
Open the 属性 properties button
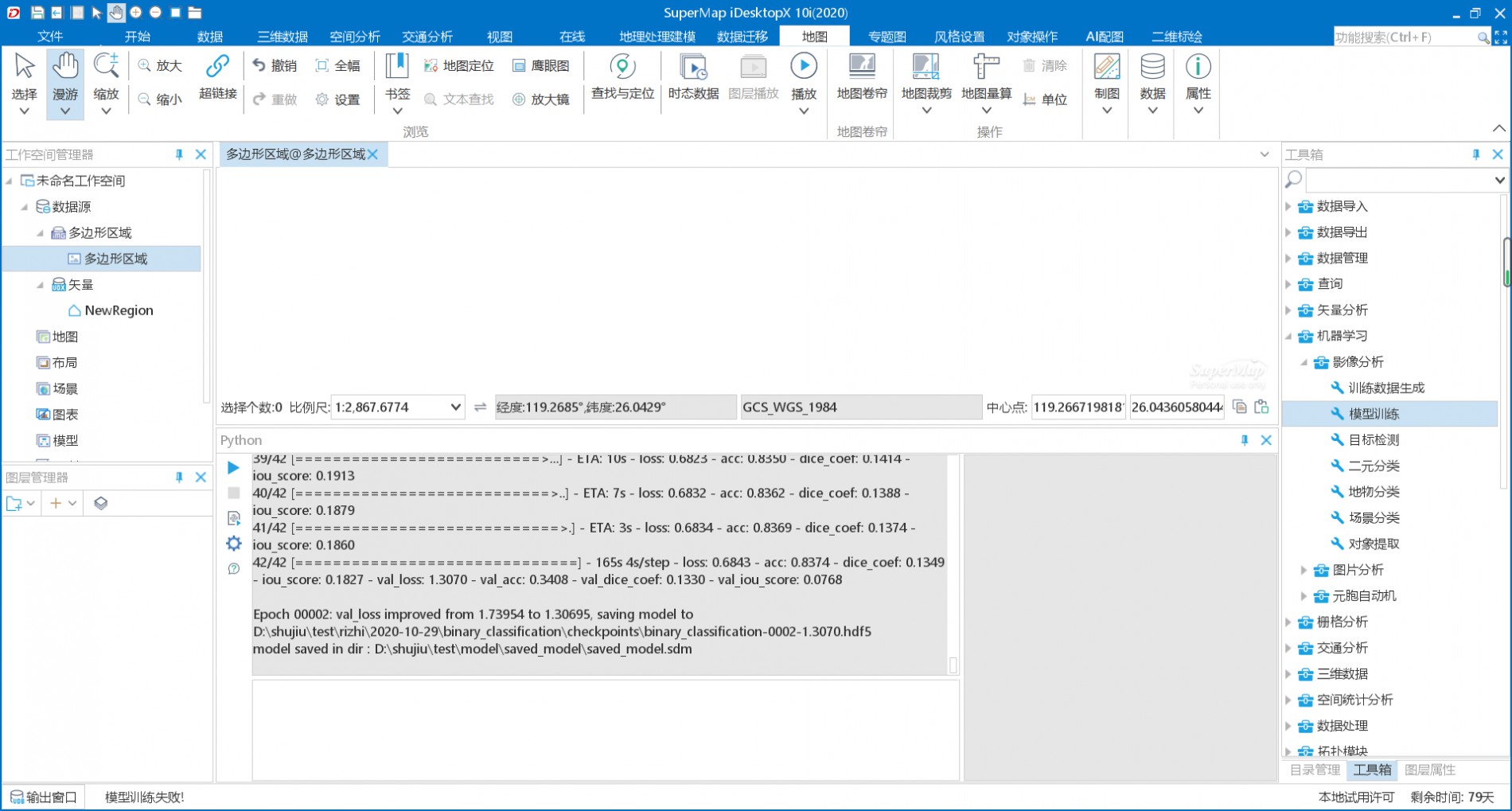coord(1198,84)
